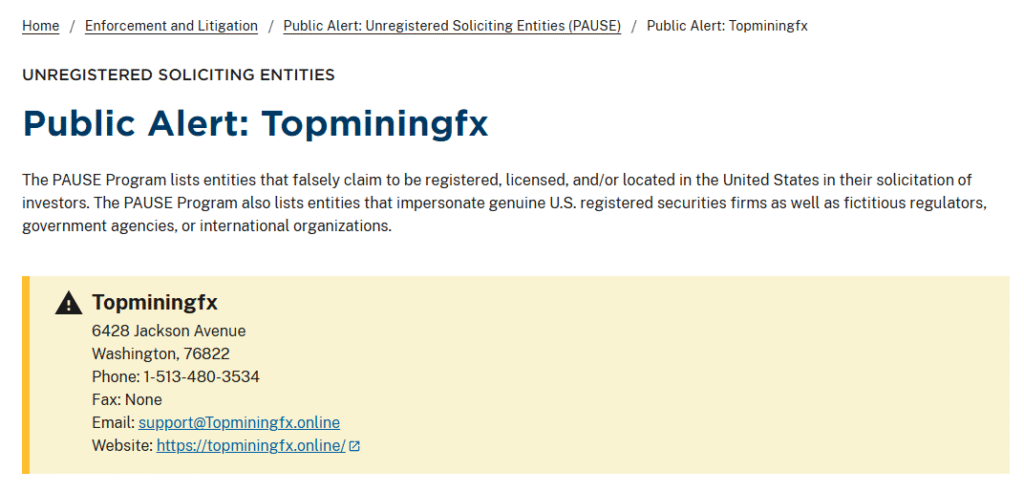Click the large Public Alert: Topminingfx heading
The height and width of the screenshot is (492, 1024).
click(x=255, y=123)
